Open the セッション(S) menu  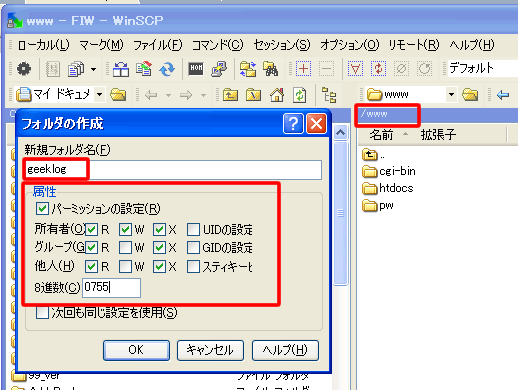coord(282,45)
